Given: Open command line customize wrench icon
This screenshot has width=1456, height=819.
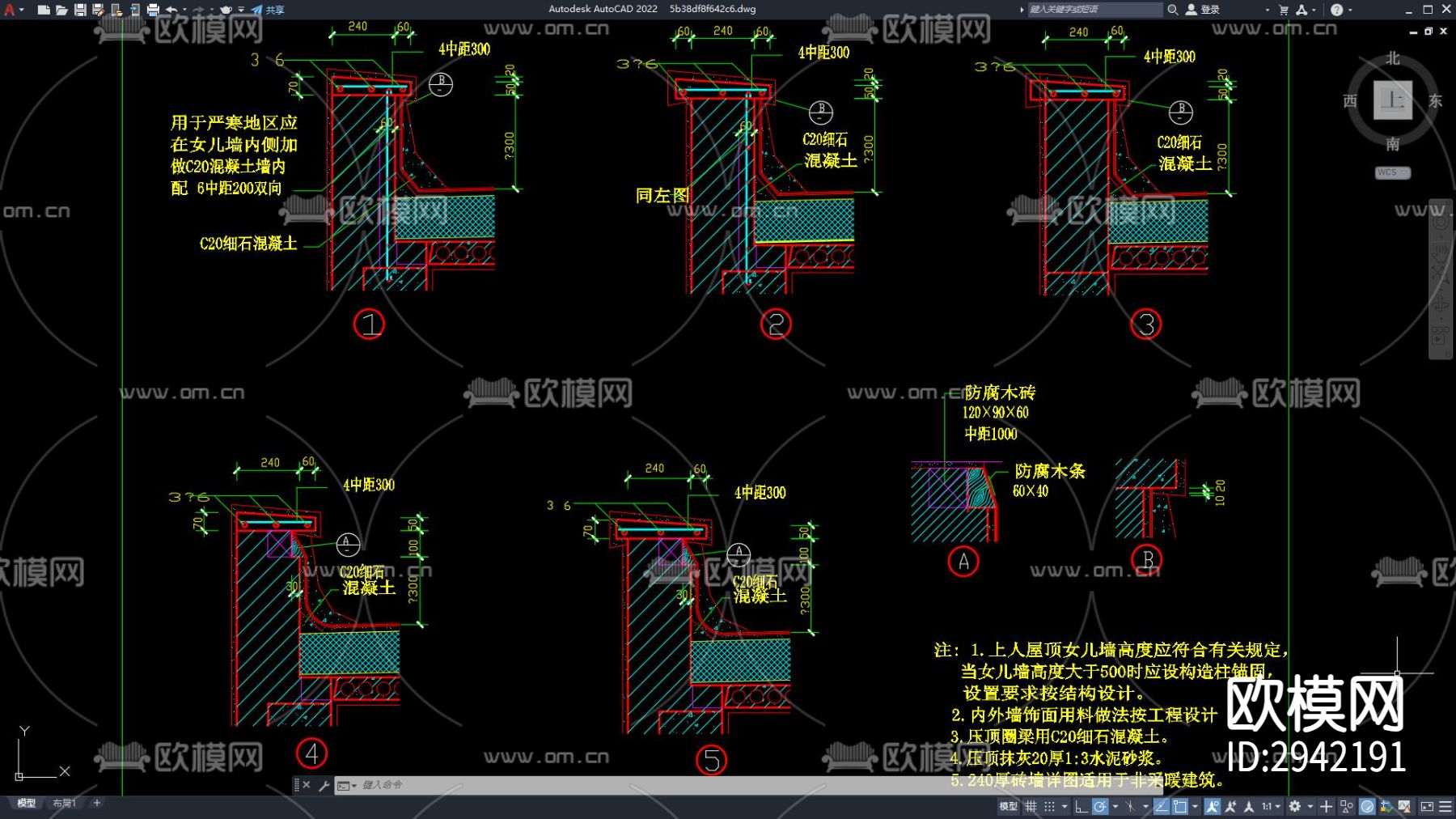Looking at the screenshot, I should tap(324, 785).
